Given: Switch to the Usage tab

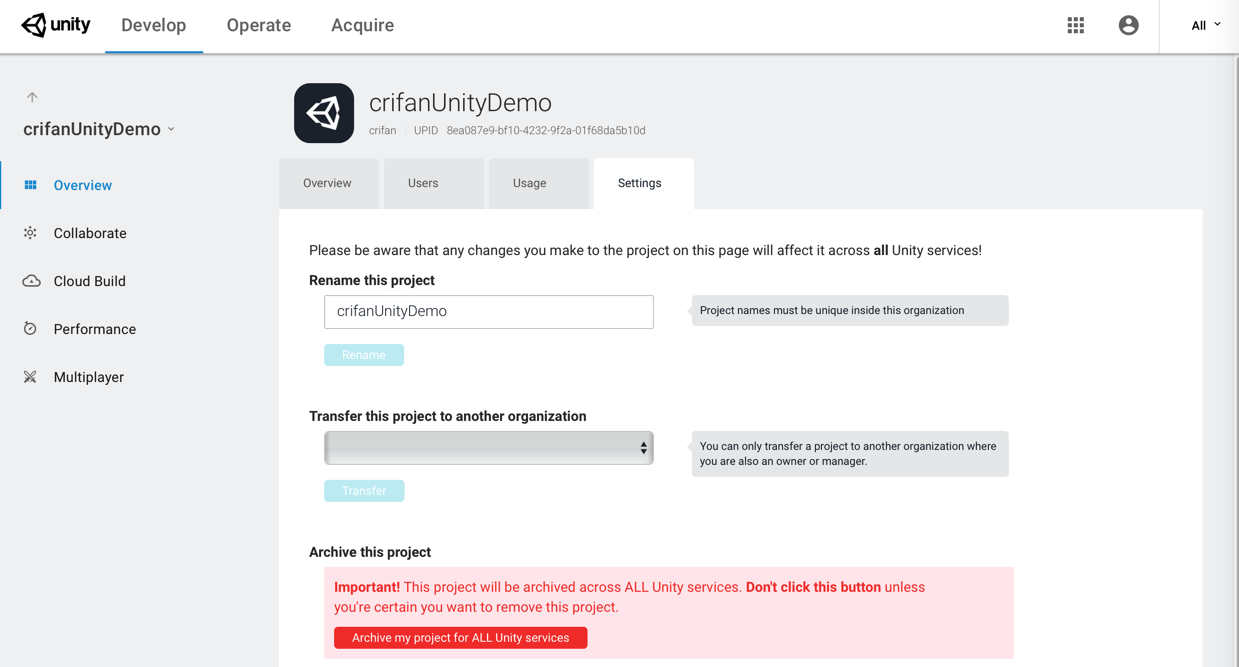Looking at the screenshot, I should (x=529, y=183).
